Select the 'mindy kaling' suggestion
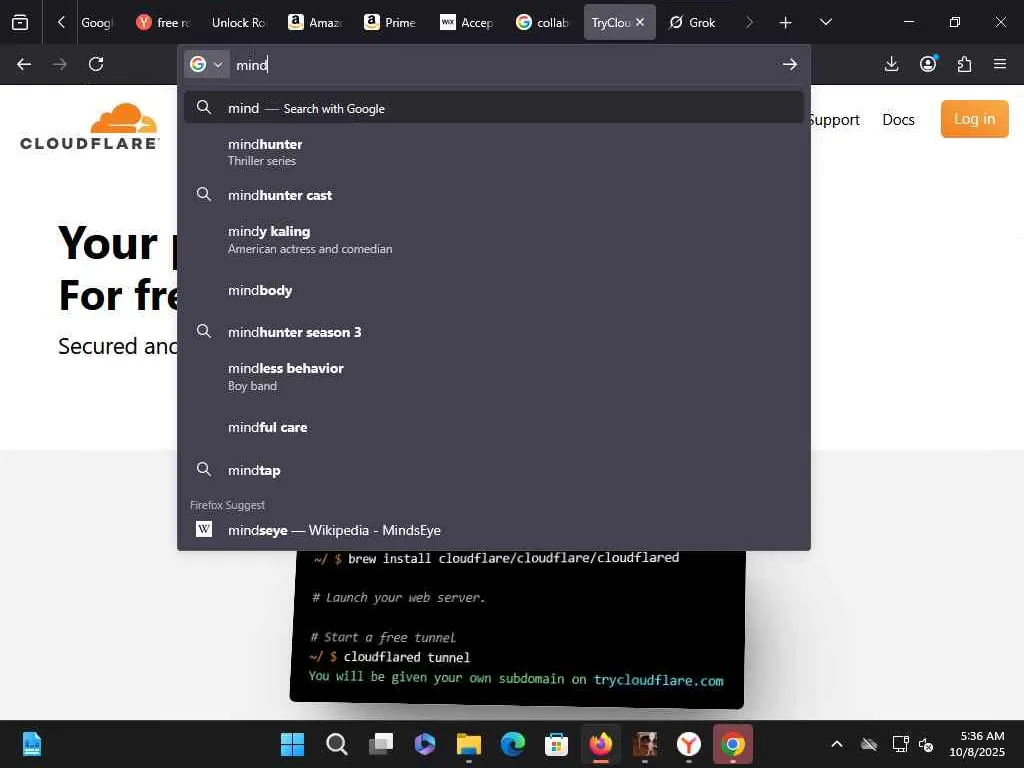Screen dimensions: 1024x768 point(494,240)
